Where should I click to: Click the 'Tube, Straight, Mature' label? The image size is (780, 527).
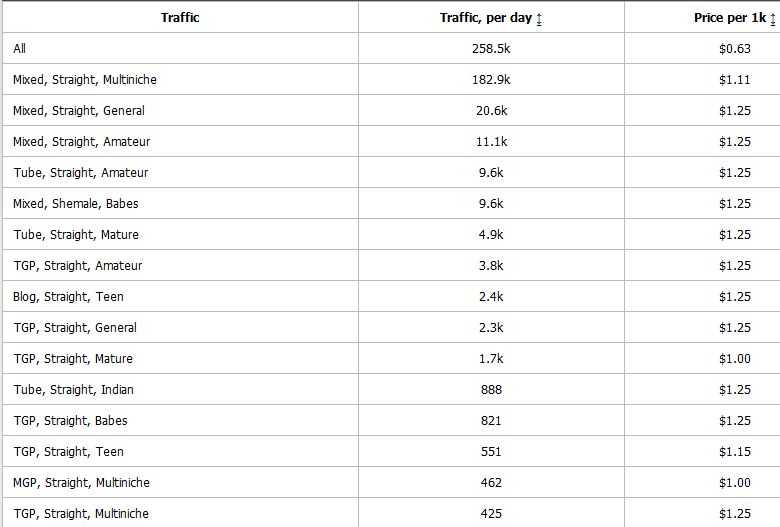(x=76, y=235)
